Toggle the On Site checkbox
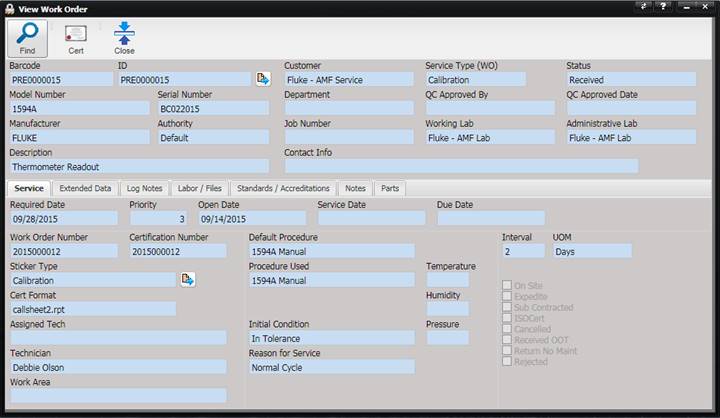 click(x=506, y=285)
